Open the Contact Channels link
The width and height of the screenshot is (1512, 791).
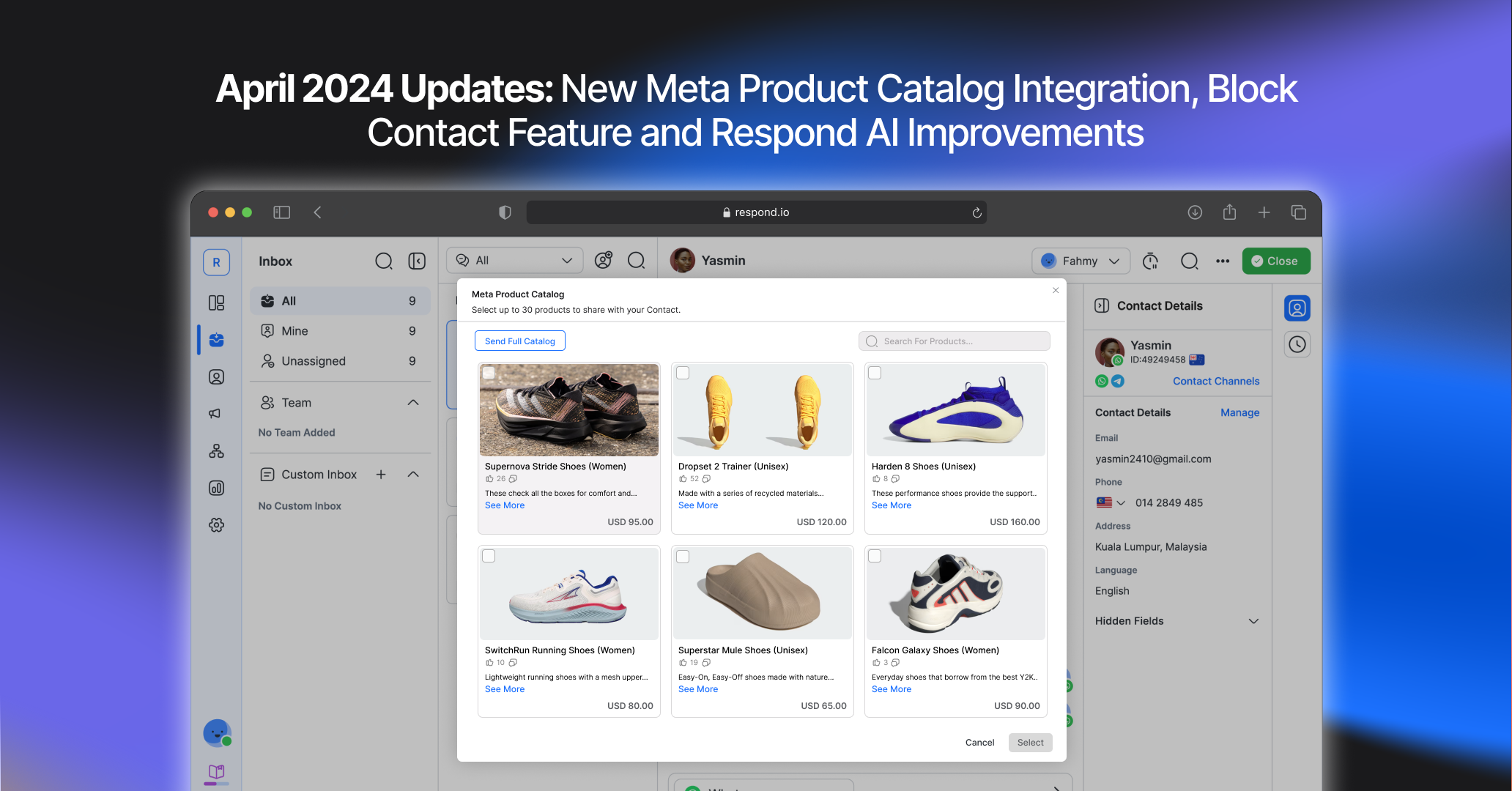(x=1216, y=381)
